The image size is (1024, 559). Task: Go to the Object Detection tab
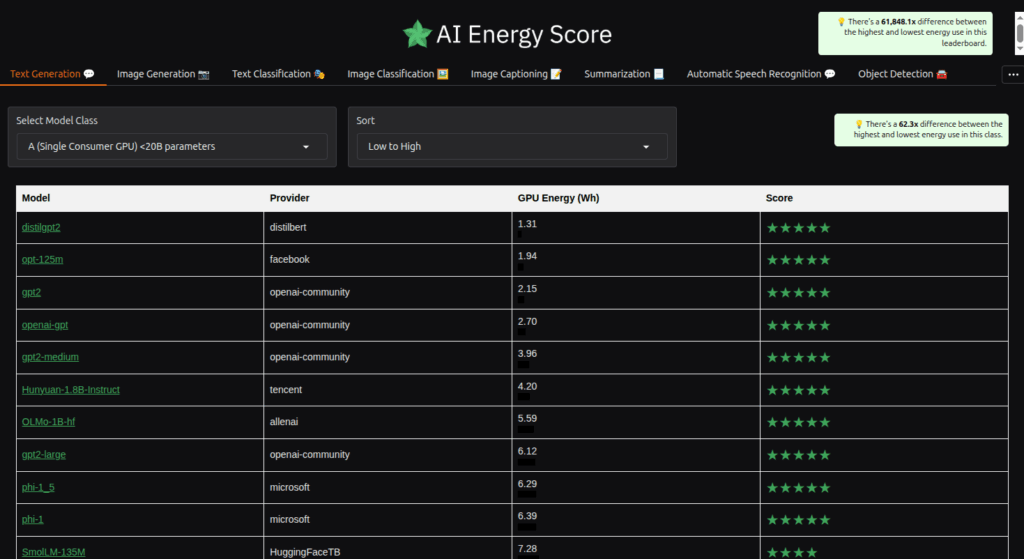902,74
